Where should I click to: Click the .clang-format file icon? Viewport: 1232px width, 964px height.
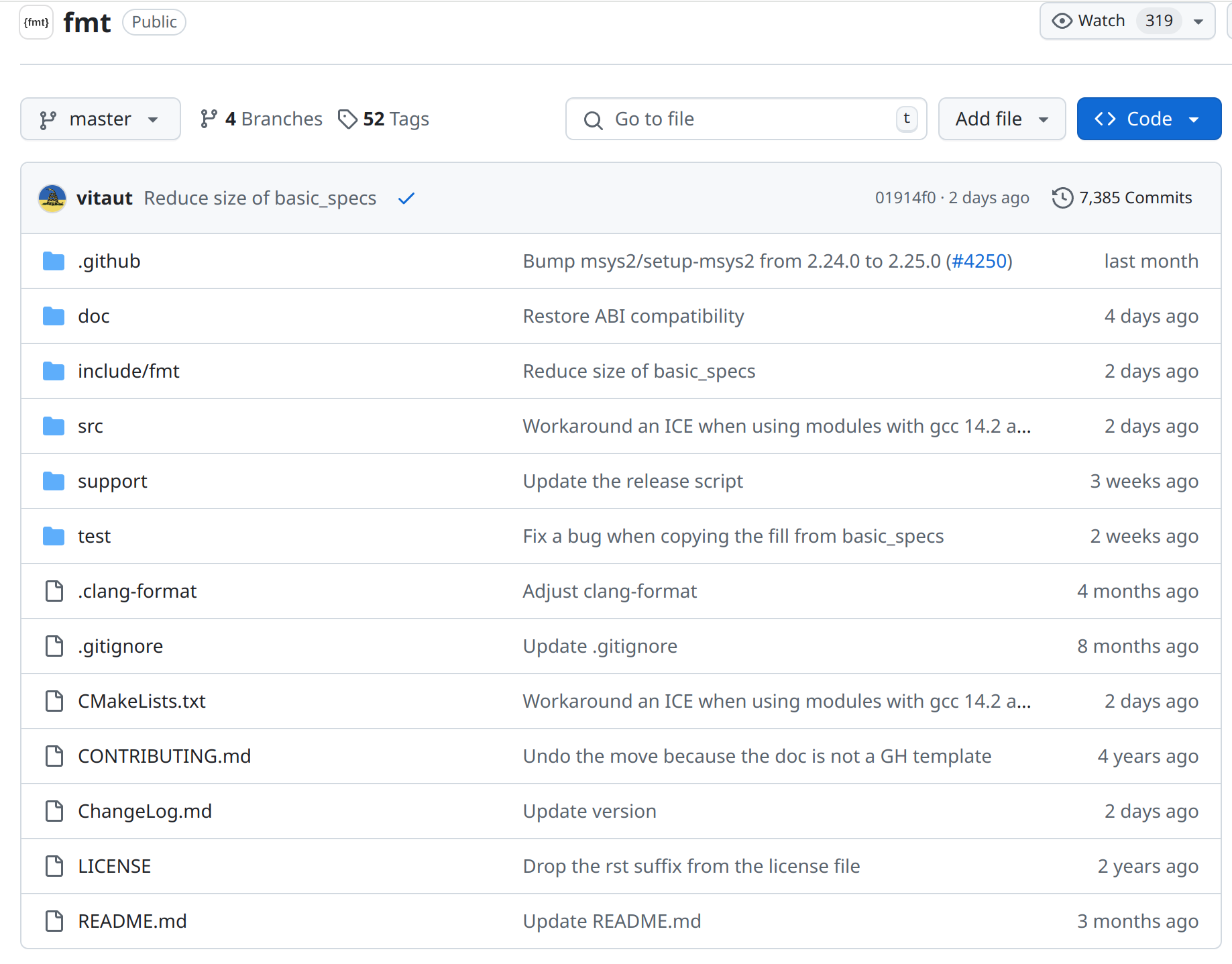click(54, 591)
